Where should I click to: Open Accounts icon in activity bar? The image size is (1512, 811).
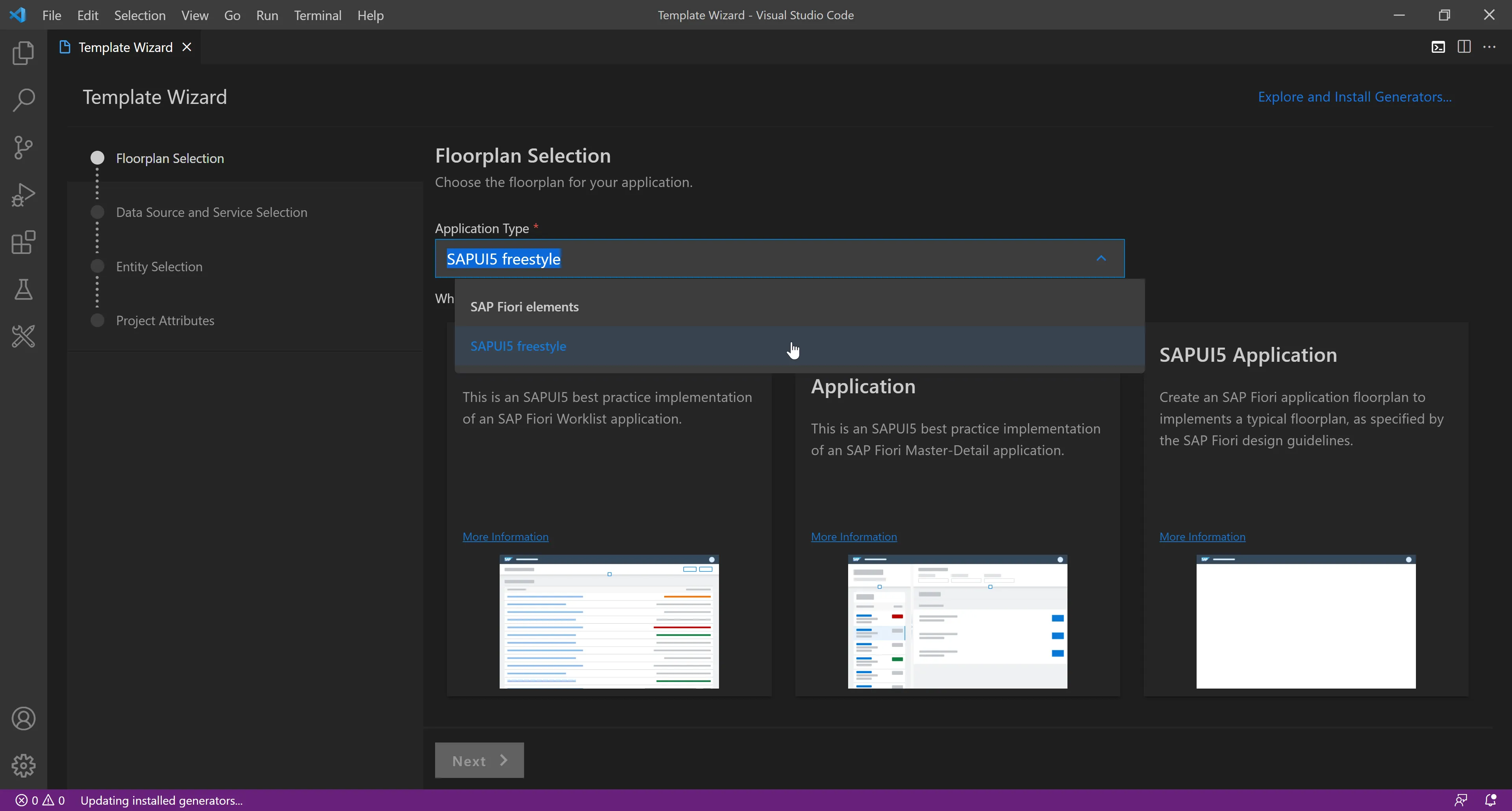pos(24,719)
